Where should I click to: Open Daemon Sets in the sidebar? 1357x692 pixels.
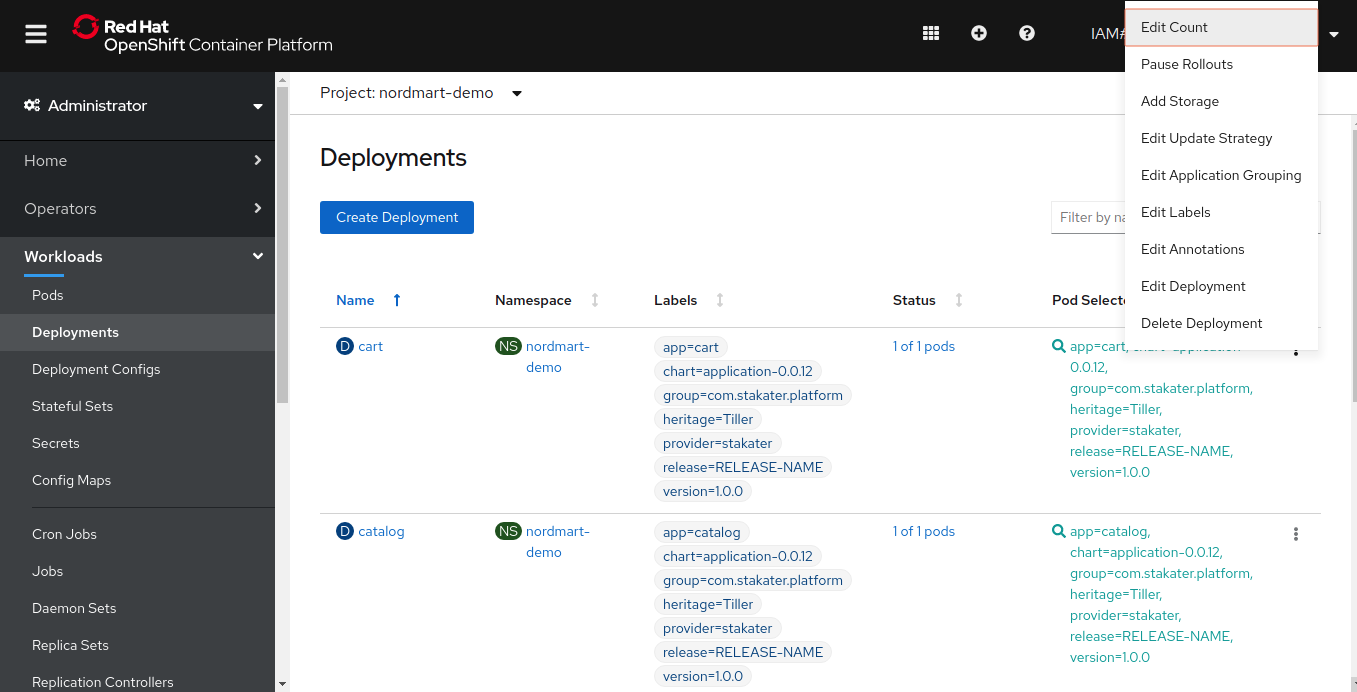coord(137,608)
